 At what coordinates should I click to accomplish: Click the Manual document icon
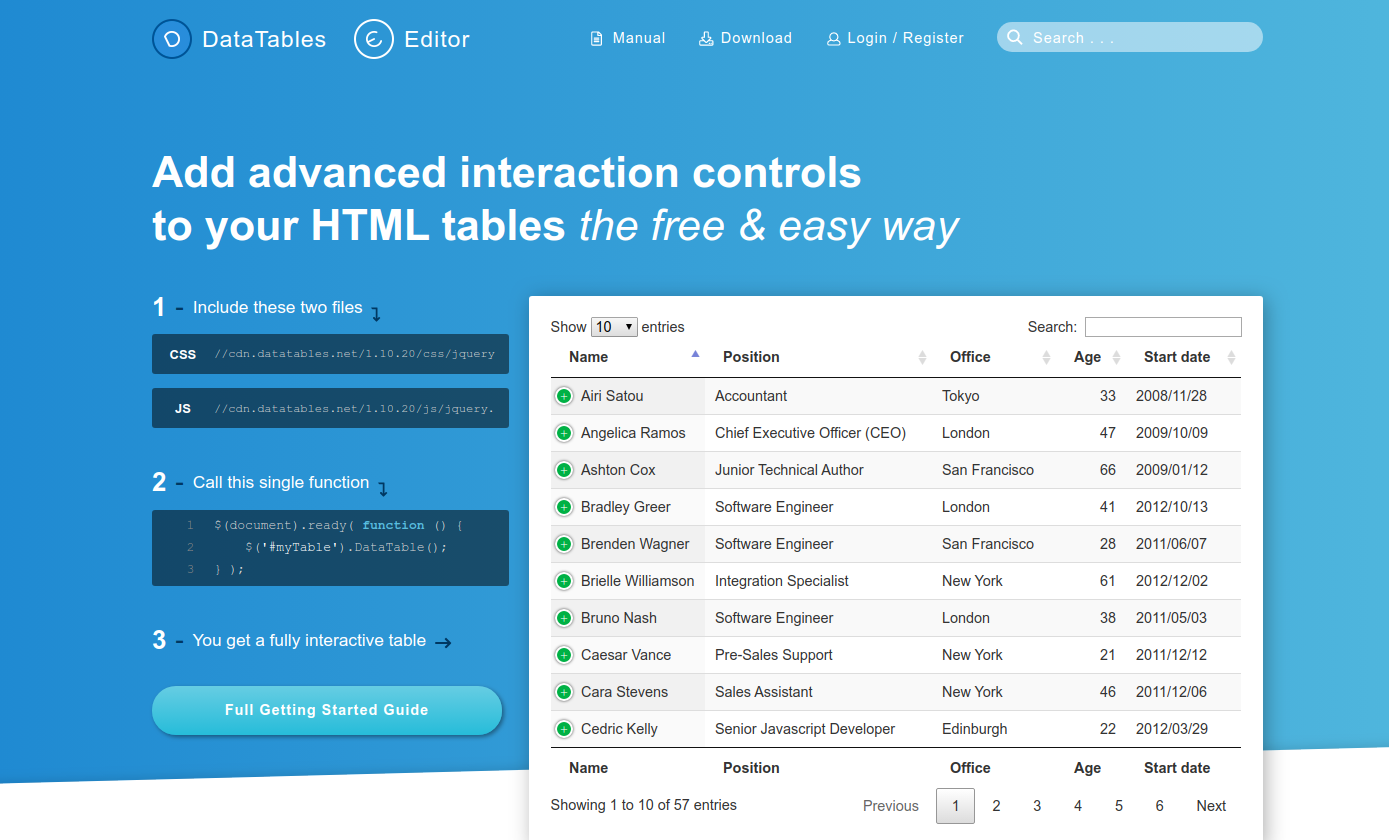(597, 39)
